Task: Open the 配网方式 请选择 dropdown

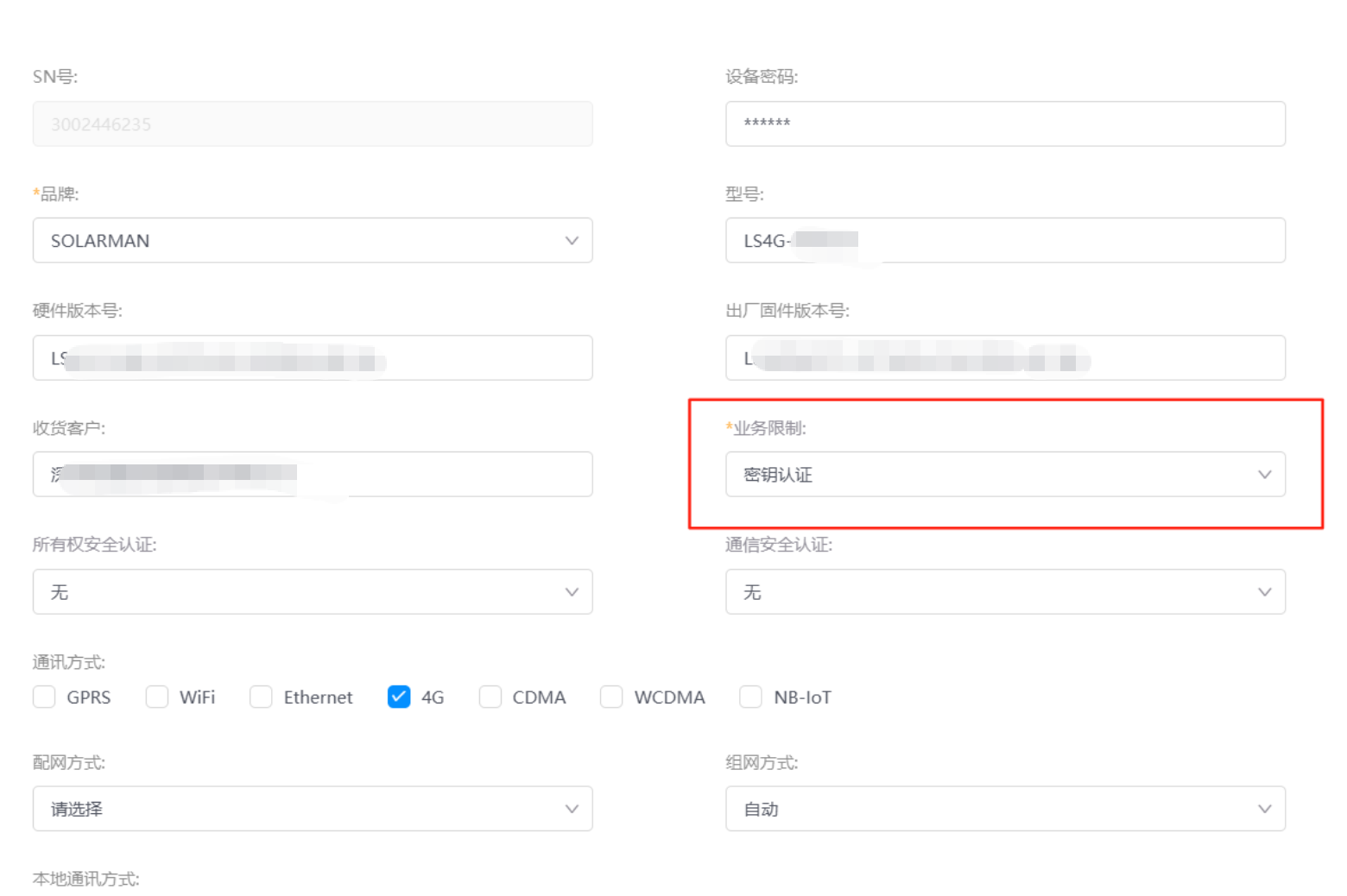Action: pyautogui.click(x=312, y=809)
